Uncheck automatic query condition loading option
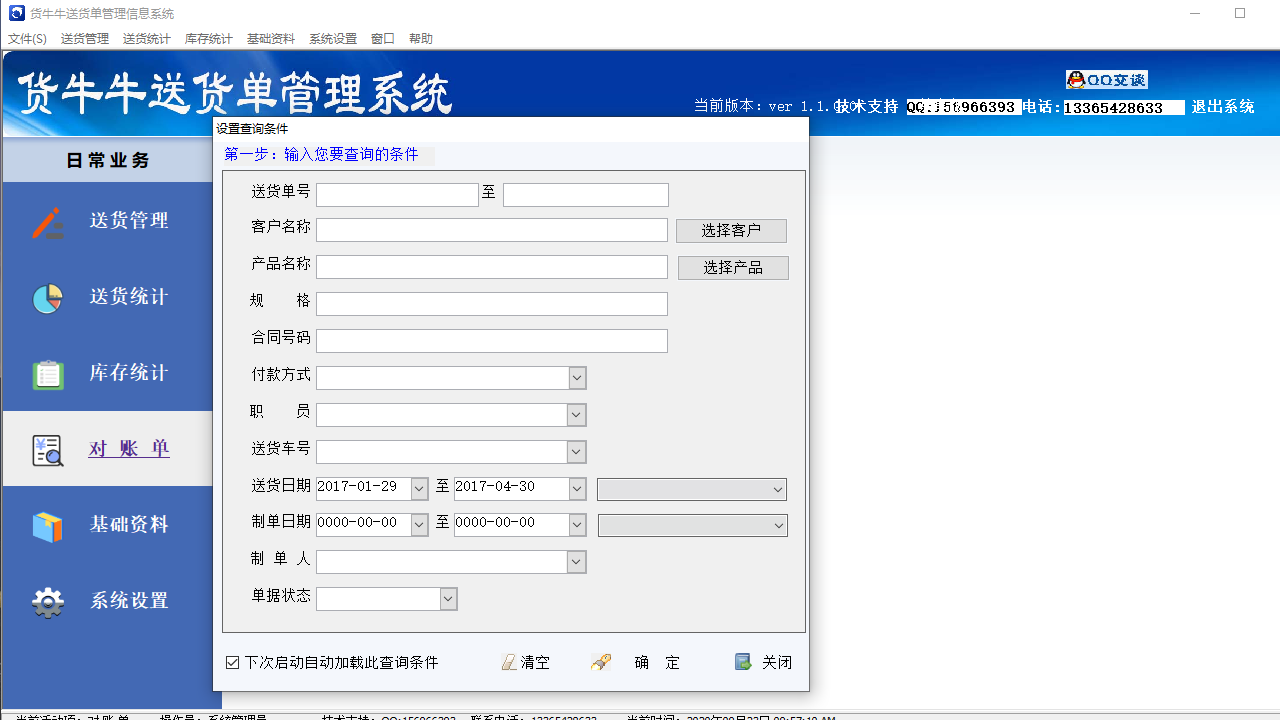The image size is (1280, 720). (230, 662)
